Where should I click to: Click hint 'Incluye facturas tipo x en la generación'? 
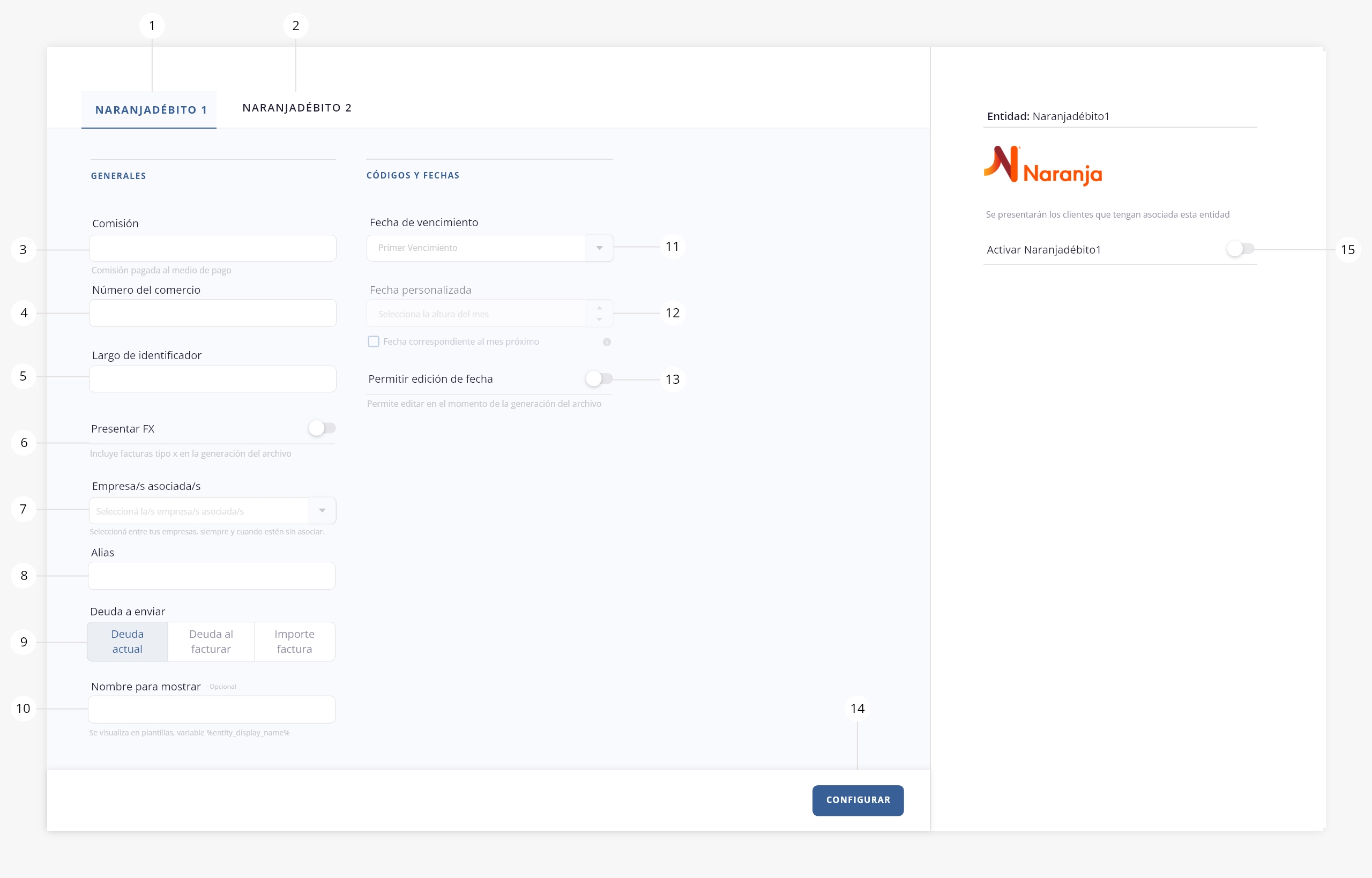pos(190,454)
